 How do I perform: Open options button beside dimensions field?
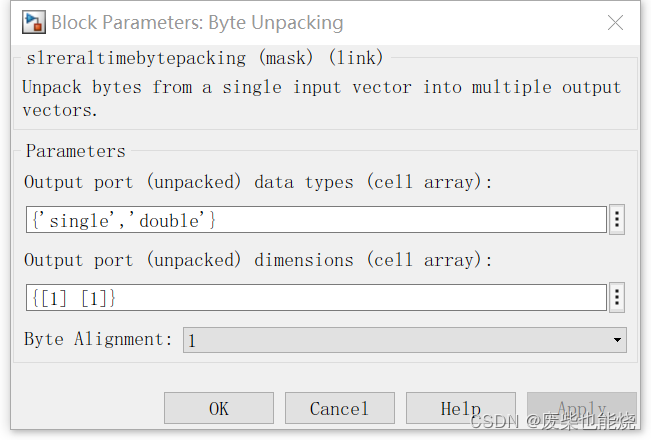click(617, 297)
